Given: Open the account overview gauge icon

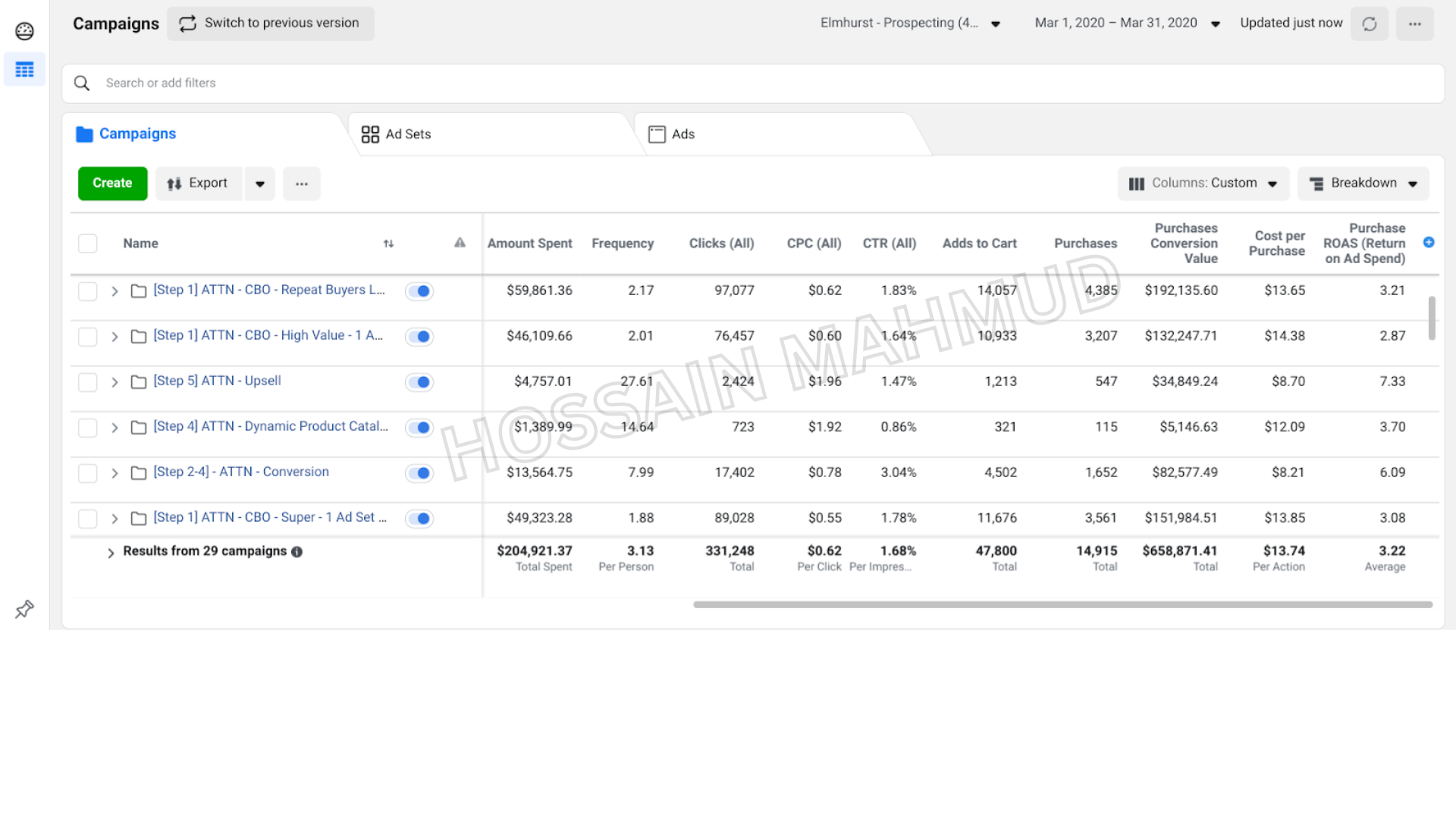Looking at the screenshot, I should click(24, 31).
